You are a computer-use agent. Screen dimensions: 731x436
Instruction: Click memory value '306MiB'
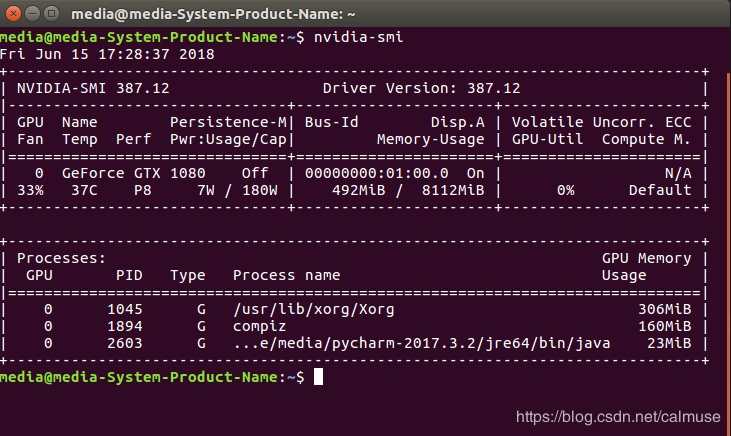tap(664, 309)
